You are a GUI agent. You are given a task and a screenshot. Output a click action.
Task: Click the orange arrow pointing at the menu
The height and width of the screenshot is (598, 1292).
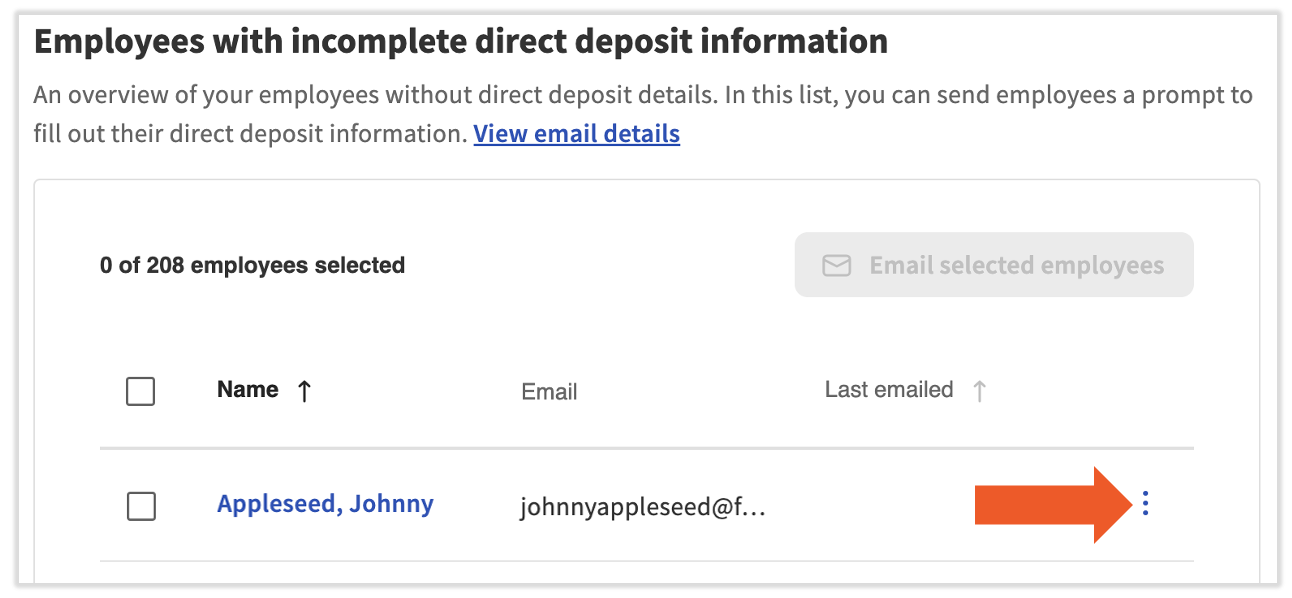1050,505
